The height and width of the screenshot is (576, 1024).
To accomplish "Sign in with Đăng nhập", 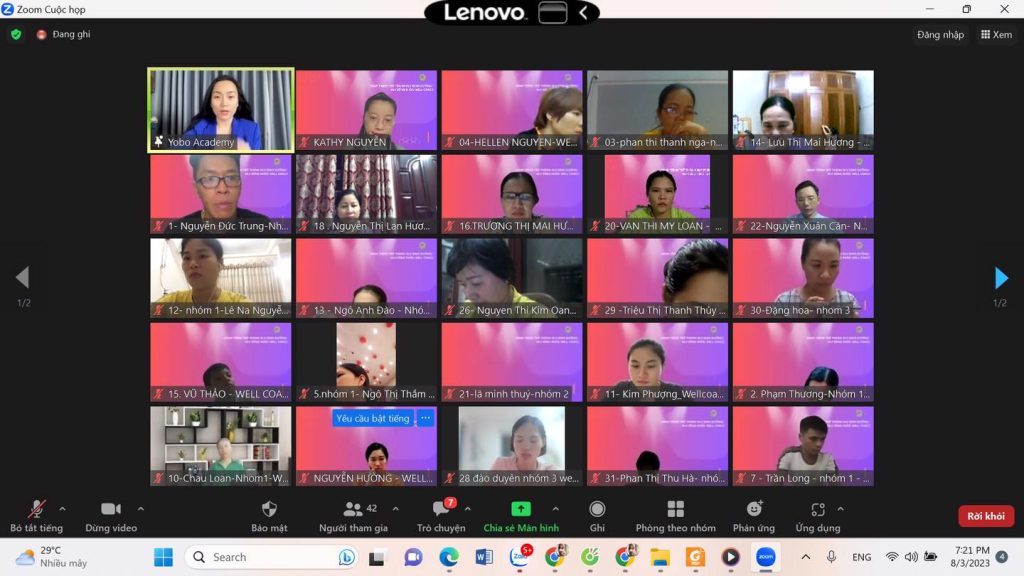I will [x=938, y=33].
